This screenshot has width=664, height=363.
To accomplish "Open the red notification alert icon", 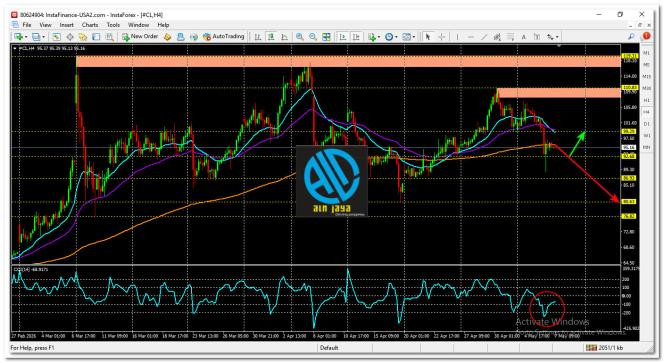I will click(x=646, y=36).
